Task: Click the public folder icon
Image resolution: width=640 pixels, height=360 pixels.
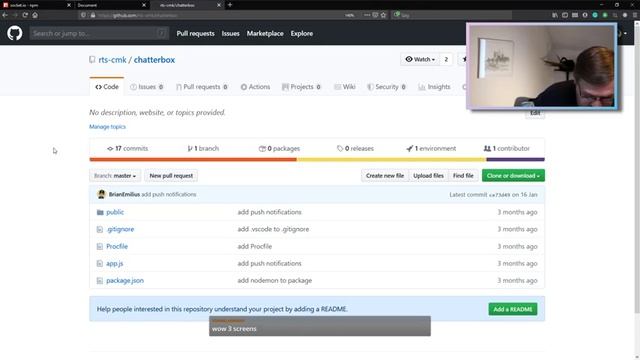Action: pyautogui.click(x=100, y=212)
